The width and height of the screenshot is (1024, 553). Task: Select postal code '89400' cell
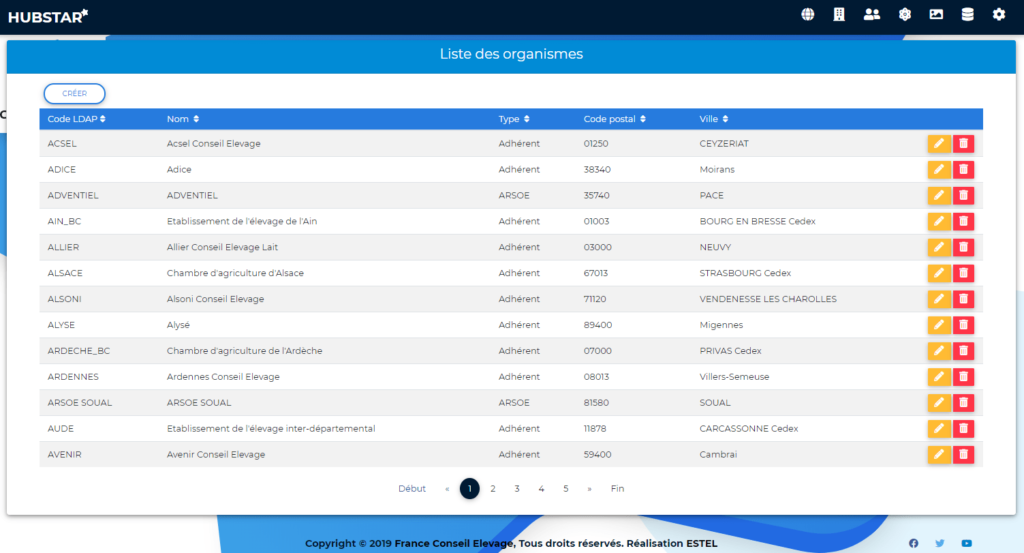tap(598, 325)
